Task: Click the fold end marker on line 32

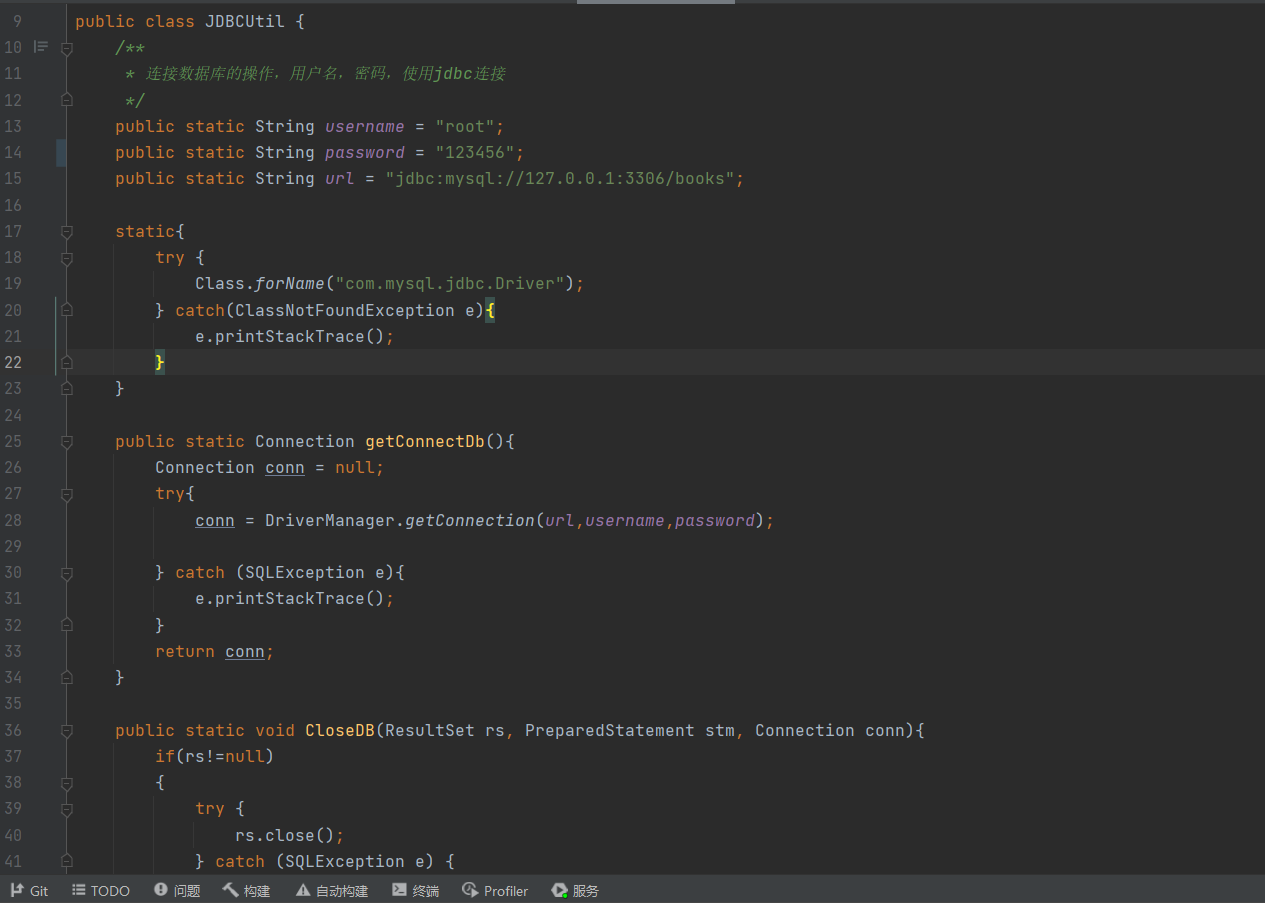Action: pos(67,625)
